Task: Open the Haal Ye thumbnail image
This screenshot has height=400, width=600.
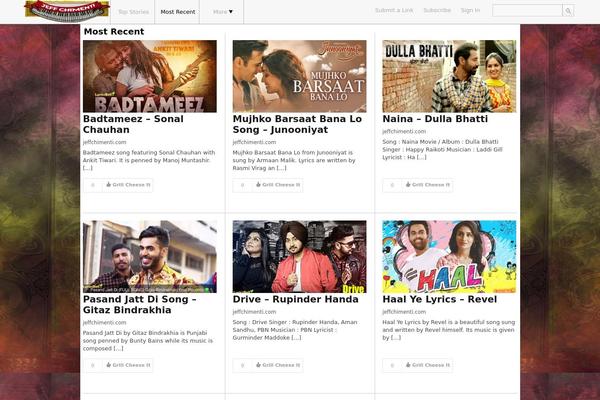Action: (x=449, y=256)
